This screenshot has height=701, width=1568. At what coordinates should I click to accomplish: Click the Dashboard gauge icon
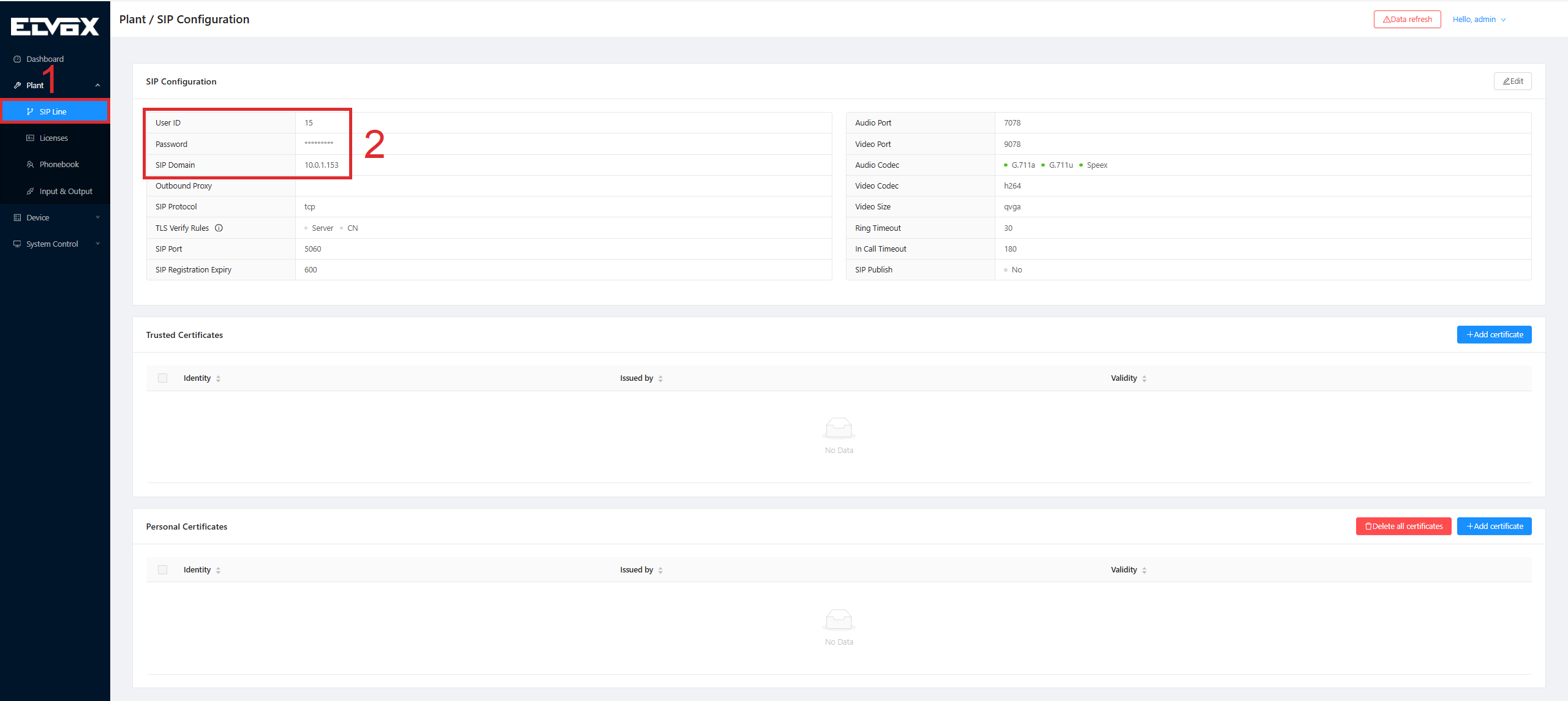click(x=17, y=59)
